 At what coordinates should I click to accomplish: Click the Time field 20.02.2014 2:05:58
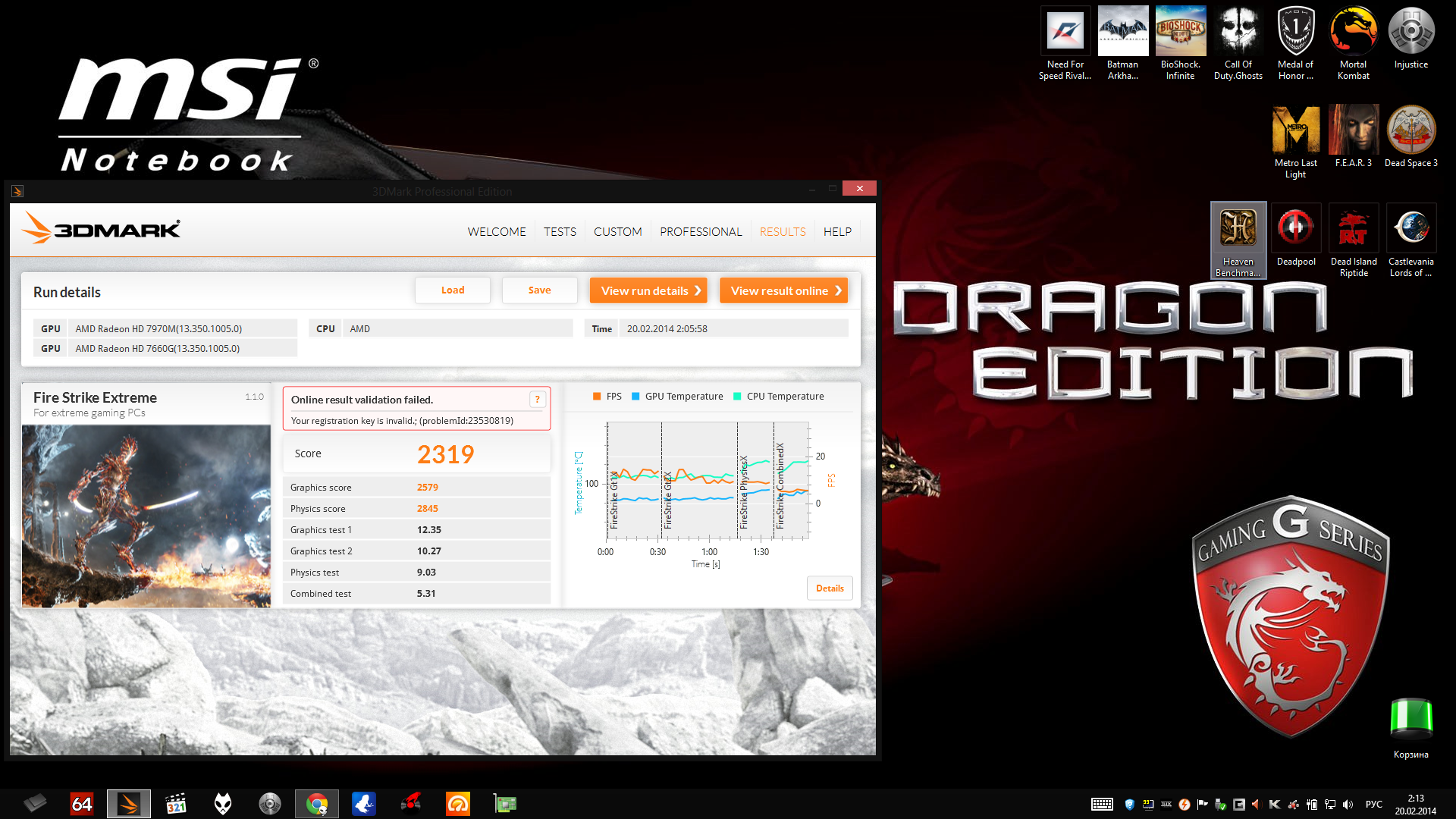(x=733, y=328)
